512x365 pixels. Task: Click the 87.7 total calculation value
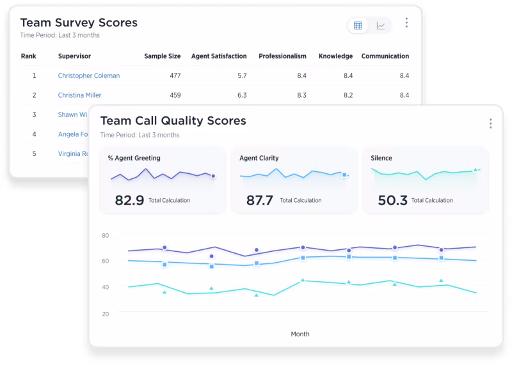pos(260,200)
